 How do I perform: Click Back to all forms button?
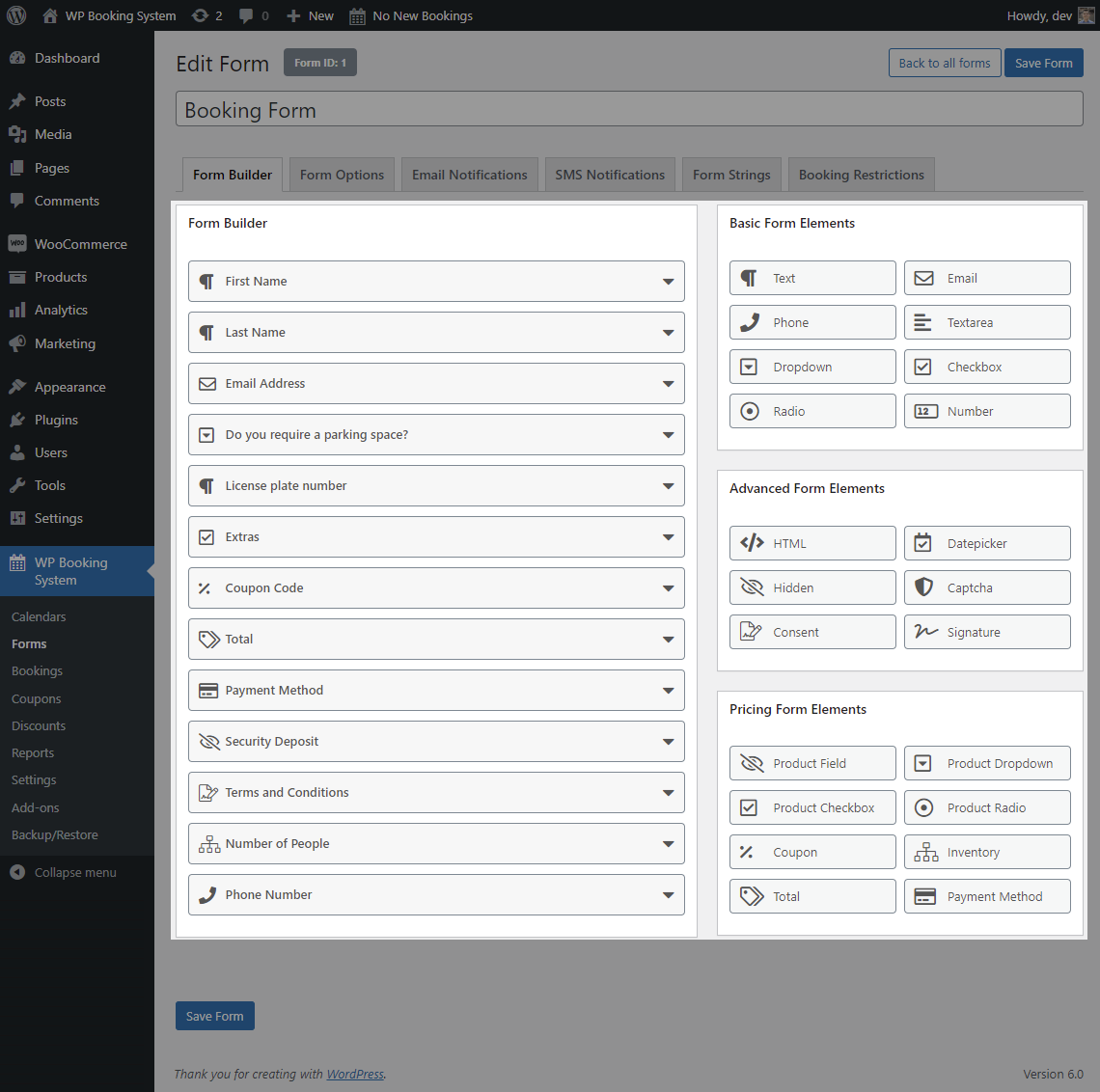click(945, 63)
